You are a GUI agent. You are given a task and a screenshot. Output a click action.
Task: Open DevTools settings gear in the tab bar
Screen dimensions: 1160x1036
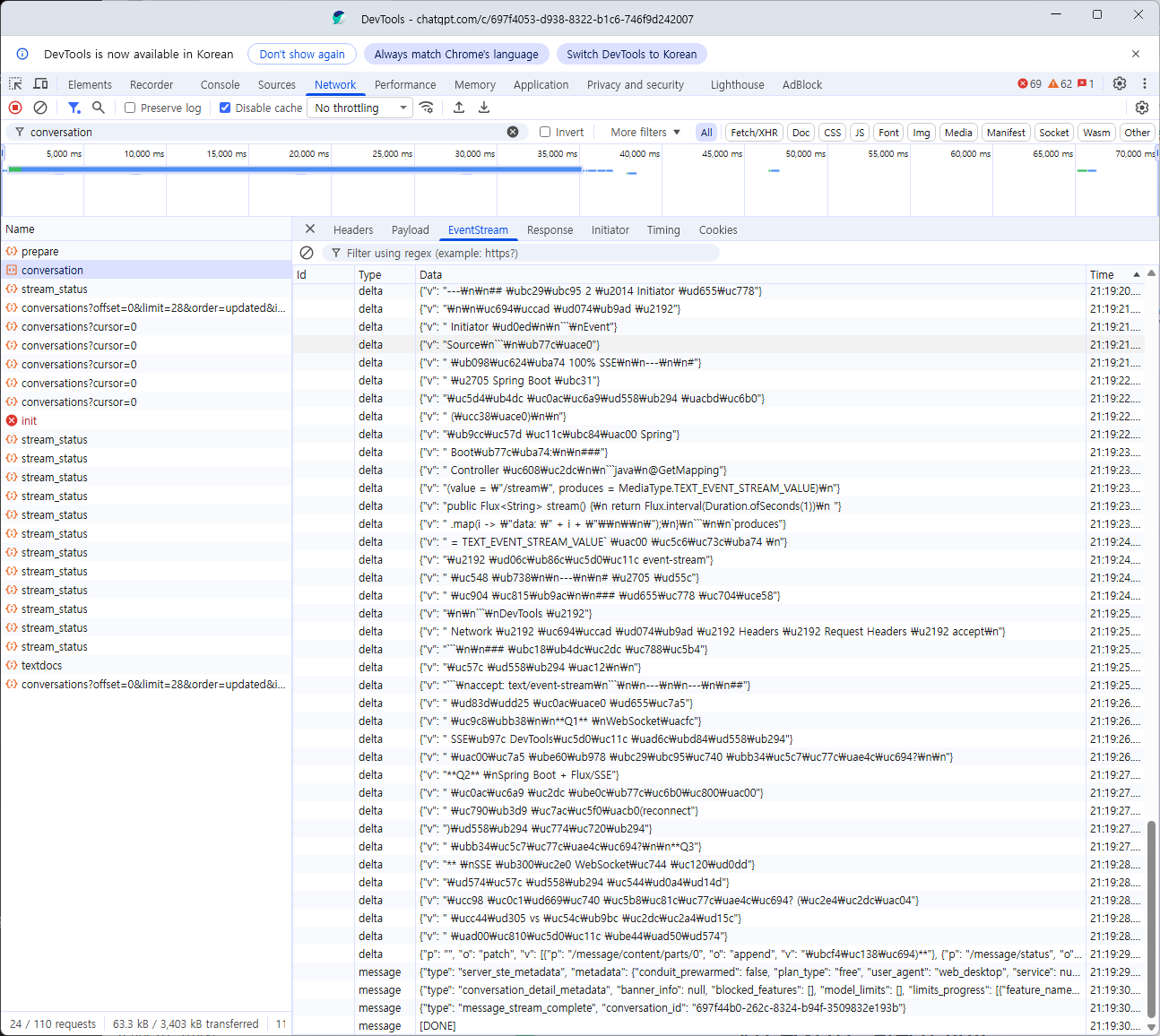(1120, 83)
